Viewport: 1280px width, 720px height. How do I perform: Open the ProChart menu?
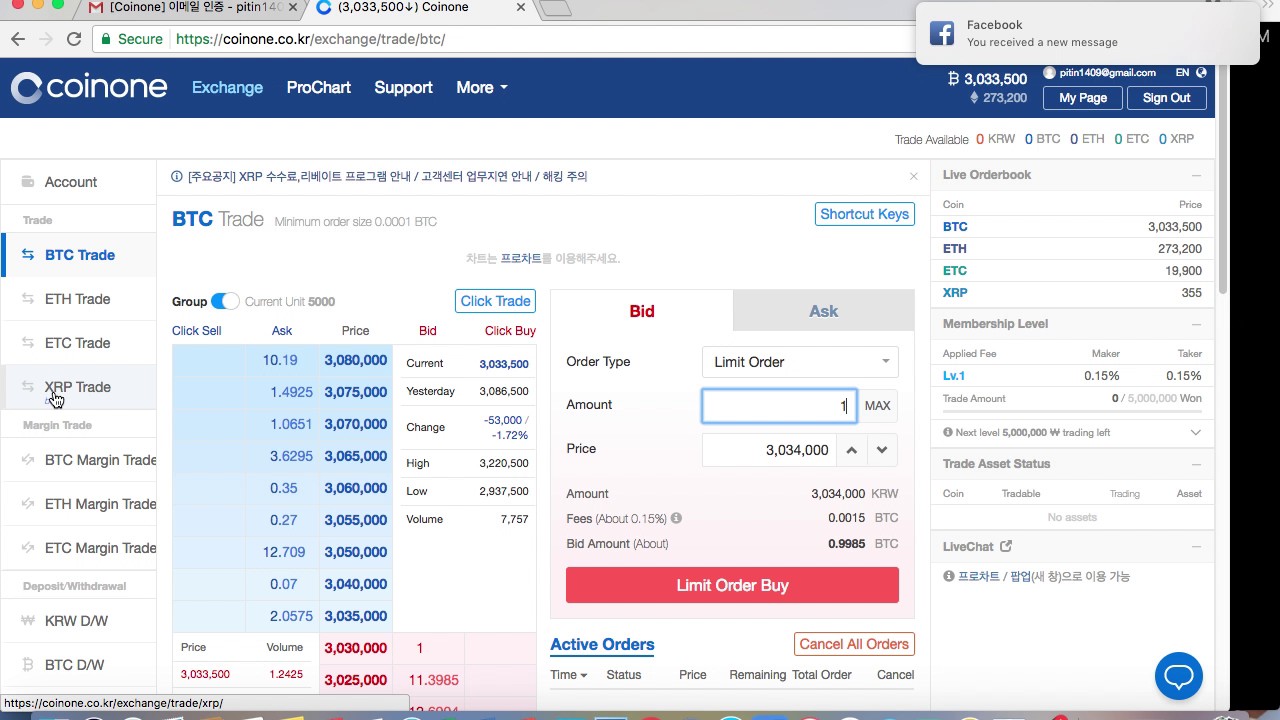tap(318, 87)
